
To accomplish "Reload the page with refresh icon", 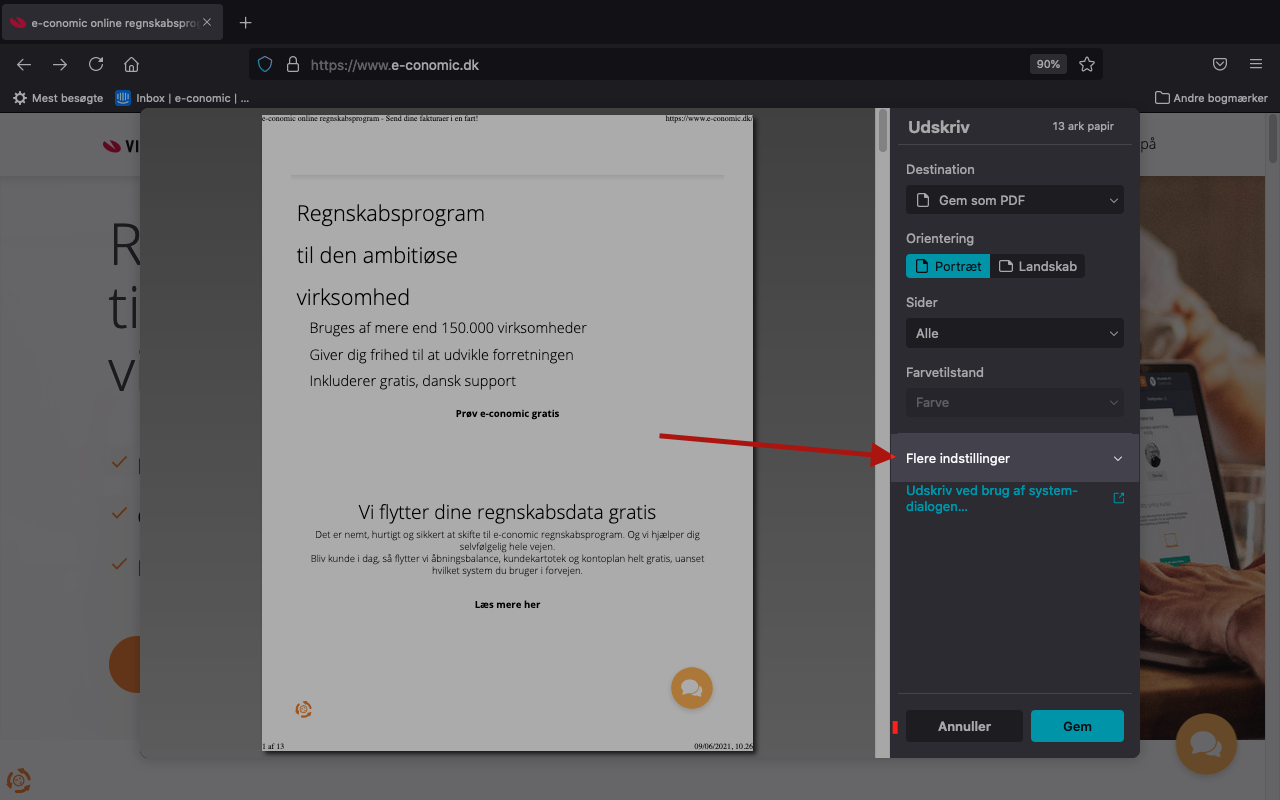I will click(x=96, y=64).
